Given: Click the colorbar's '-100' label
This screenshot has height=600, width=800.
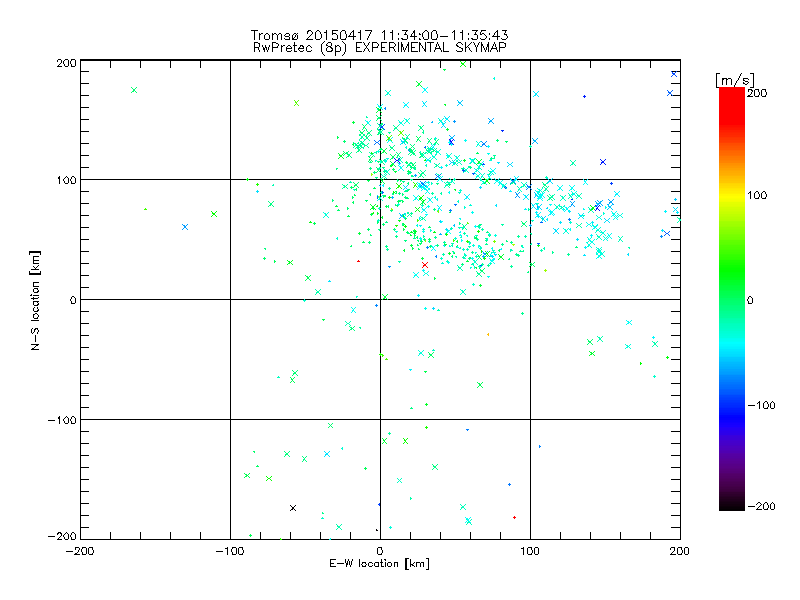Looking at the screenshot, I should pos(761,405).
